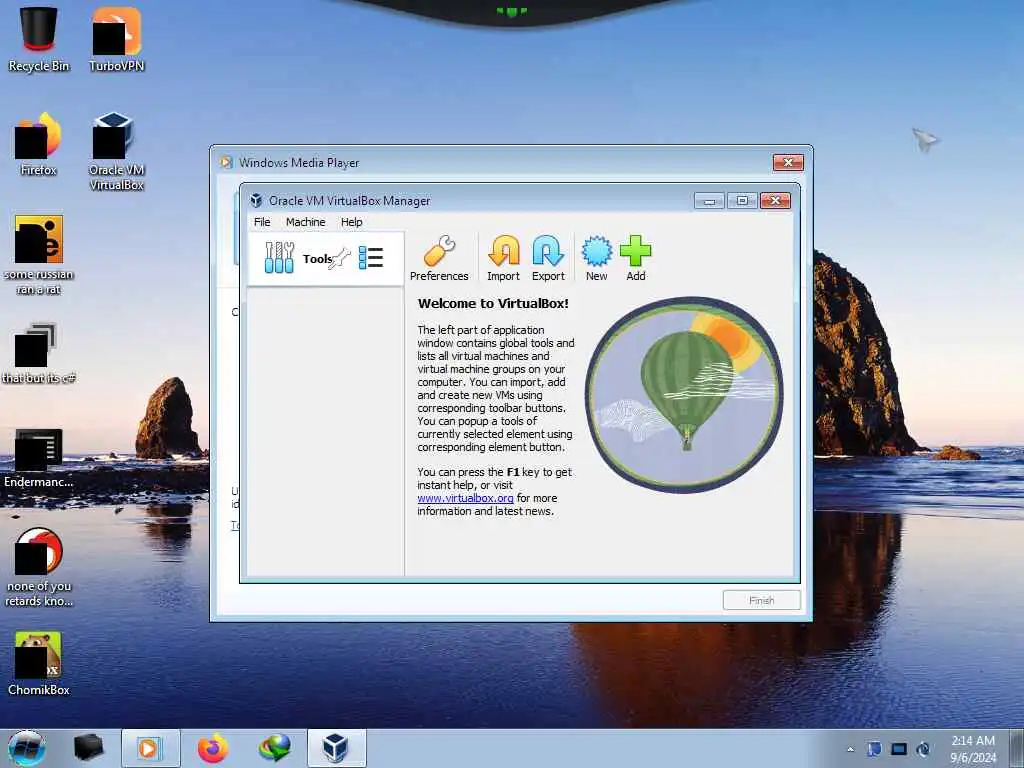Pin the Tools menu with pin icon

pyautogui.click(x=341, y=259)
